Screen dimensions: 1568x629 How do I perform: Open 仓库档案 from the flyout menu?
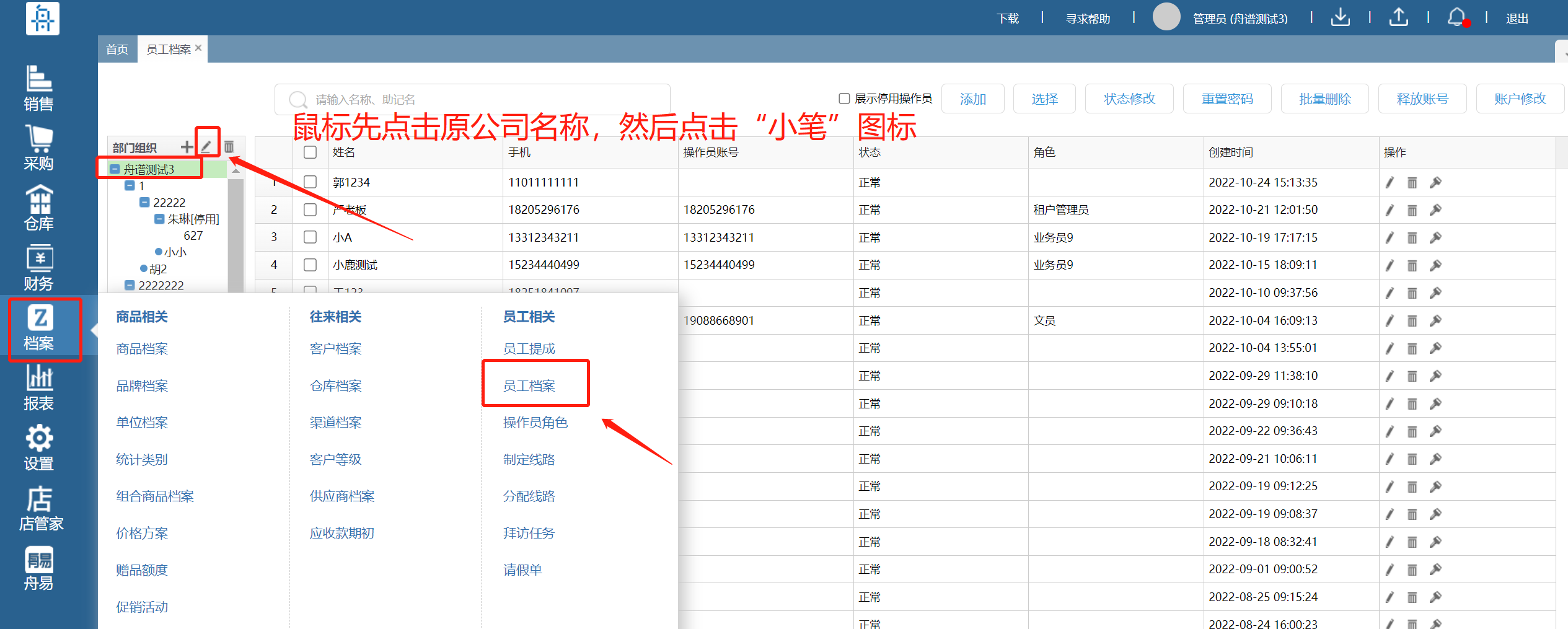pyautogui.click(x=335, y=385)
